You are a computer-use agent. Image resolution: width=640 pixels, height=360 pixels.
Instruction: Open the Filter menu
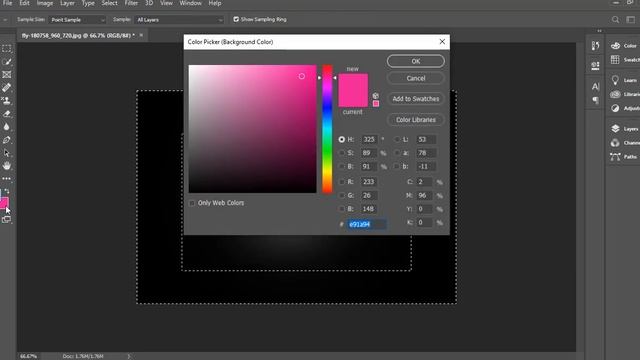point(131,3)
